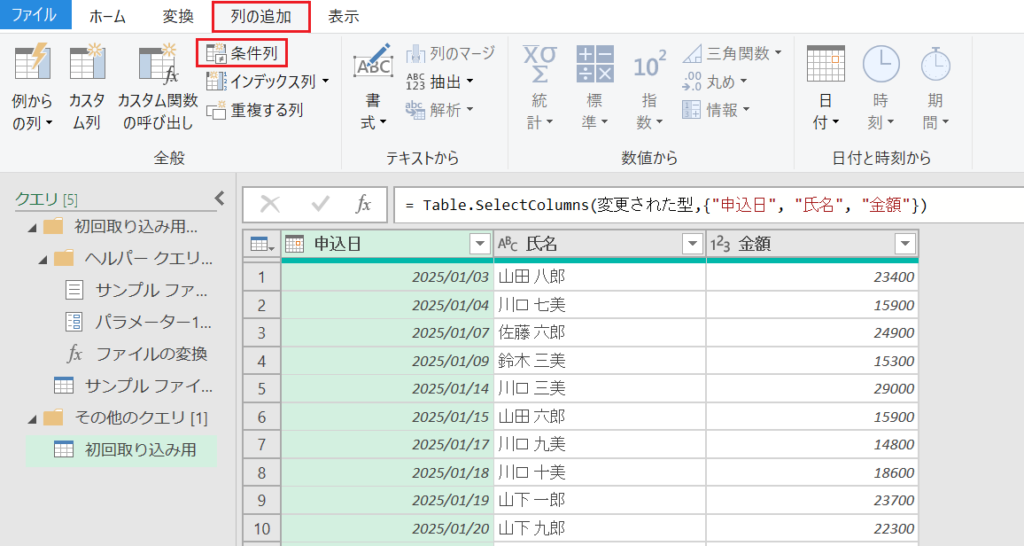Screen dimensions: 1024x546
Task: Click the 金額 123 type icon
Action: 720,244
